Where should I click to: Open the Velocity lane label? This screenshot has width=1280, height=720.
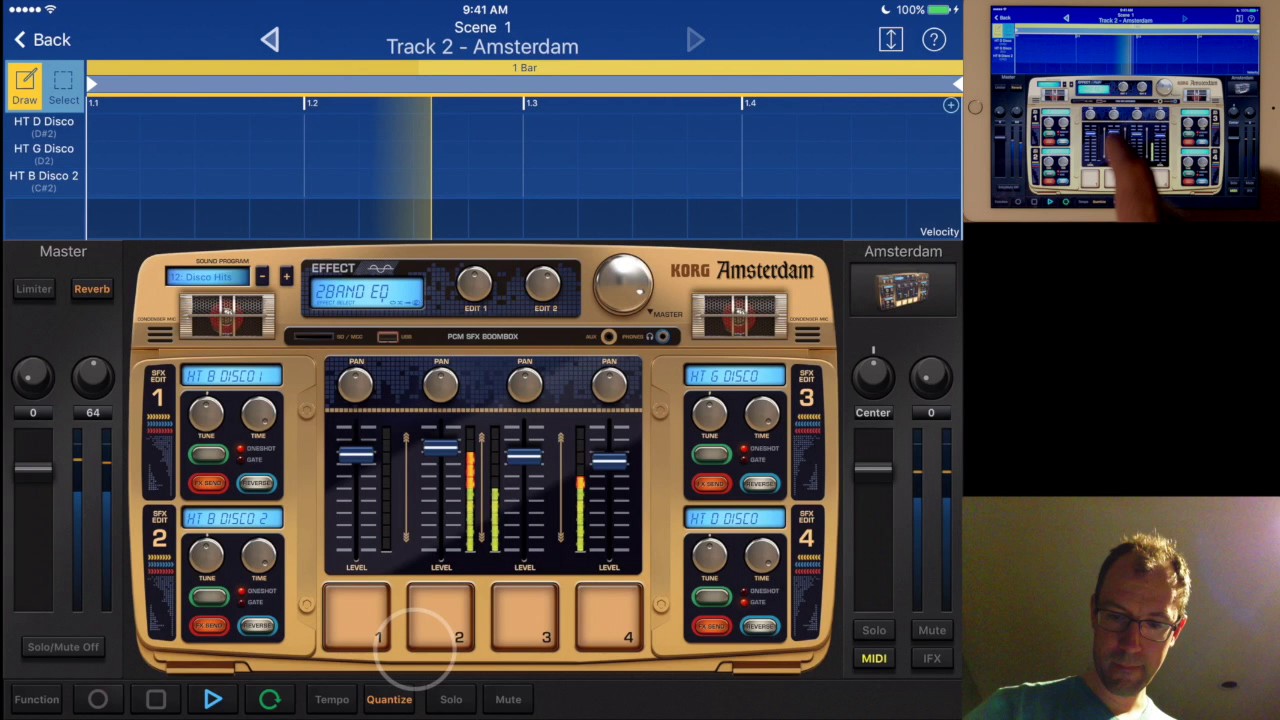click(939, 232)
